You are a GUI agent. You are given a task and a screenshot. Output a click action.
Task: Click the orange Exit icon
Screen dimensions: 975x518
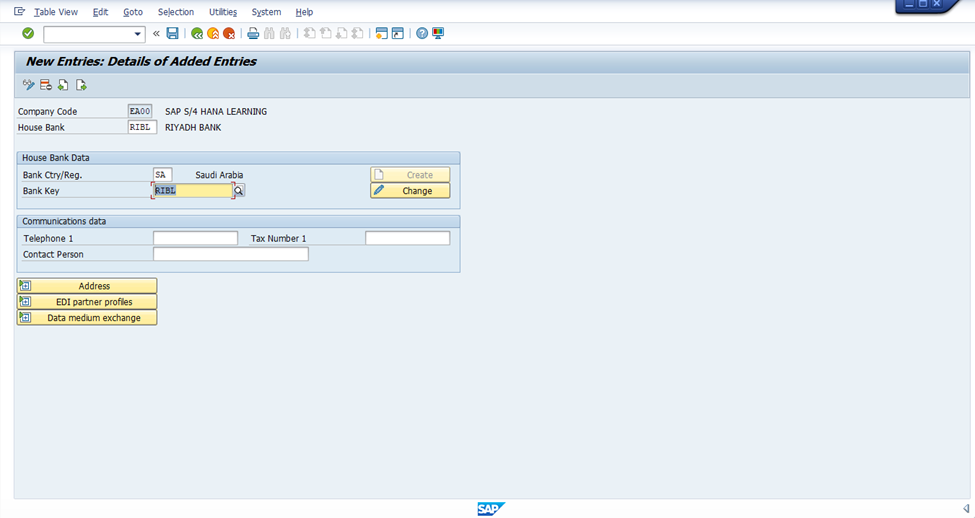tap(213, 34)
